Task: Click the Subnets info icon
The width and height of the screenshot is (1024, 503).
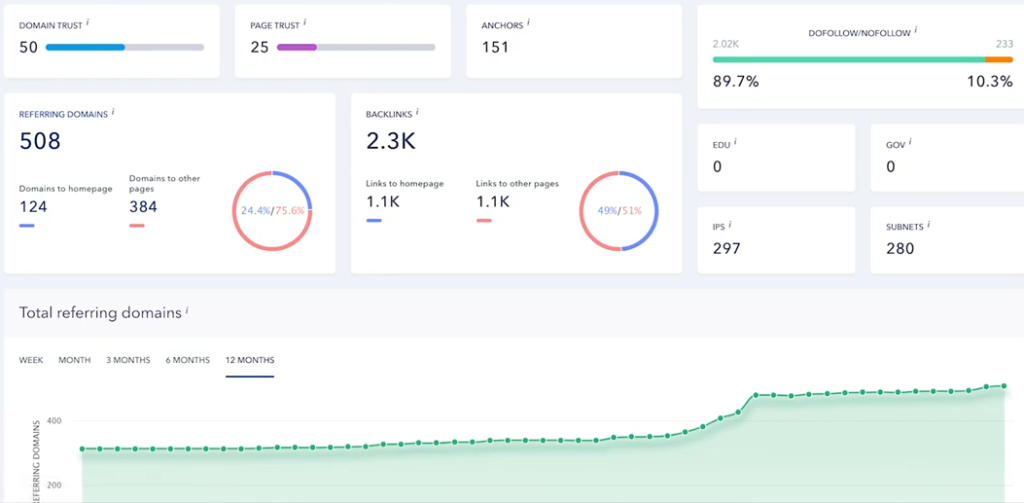Action: coord(929,224)
